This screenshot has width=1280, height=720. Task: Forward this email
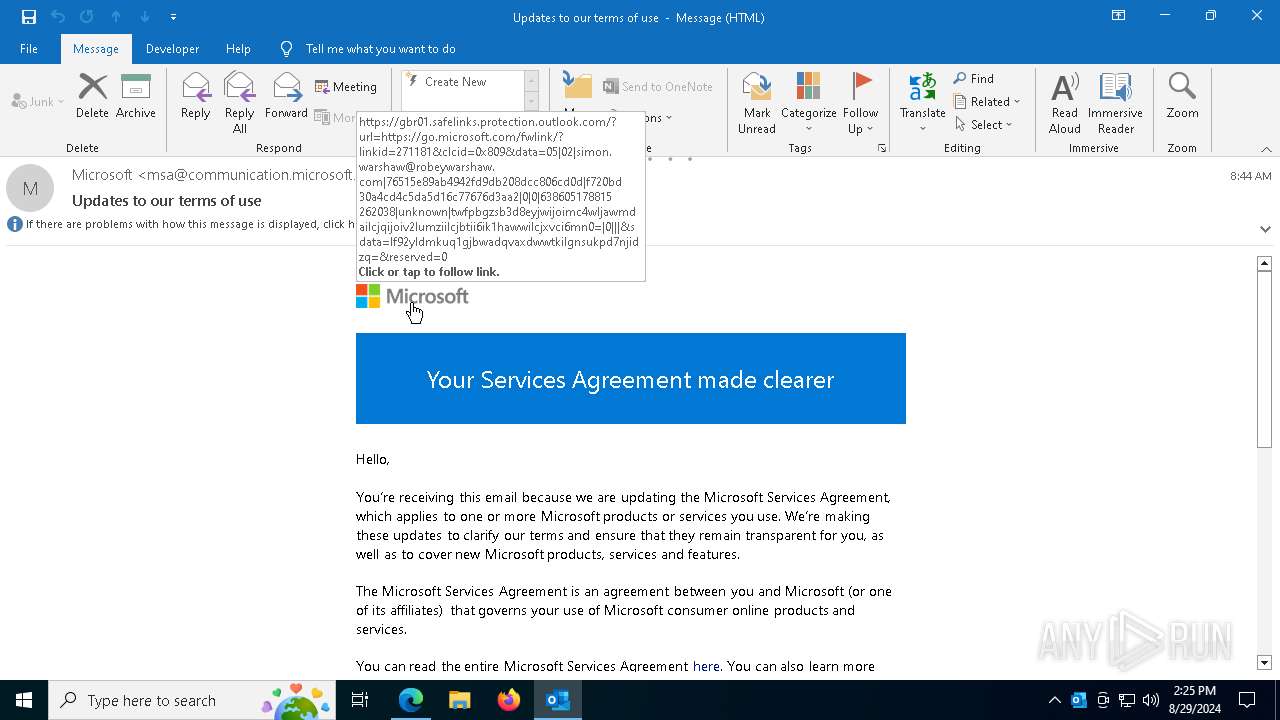[x=286, y=96]
